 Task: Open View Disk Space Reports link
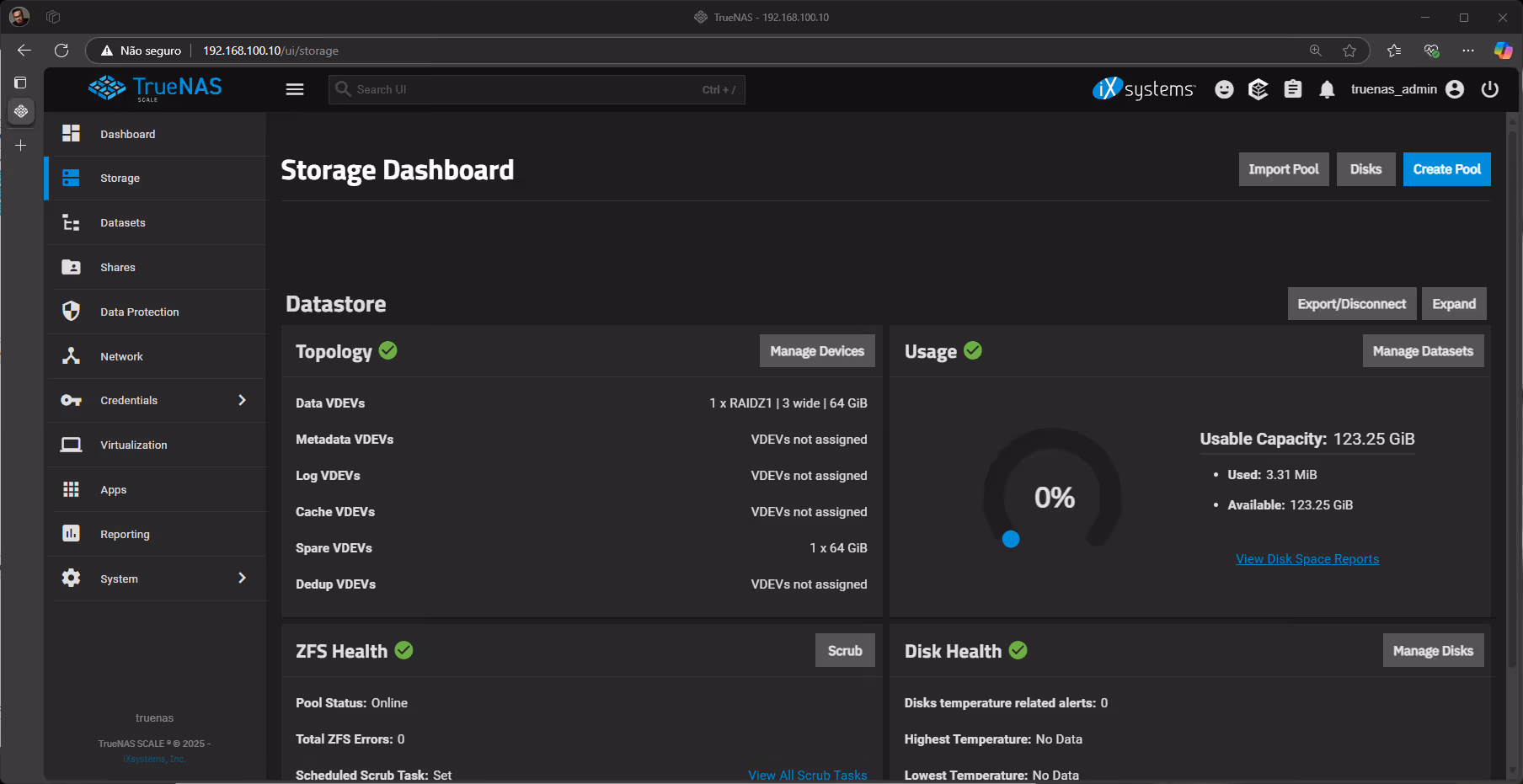1307,559
